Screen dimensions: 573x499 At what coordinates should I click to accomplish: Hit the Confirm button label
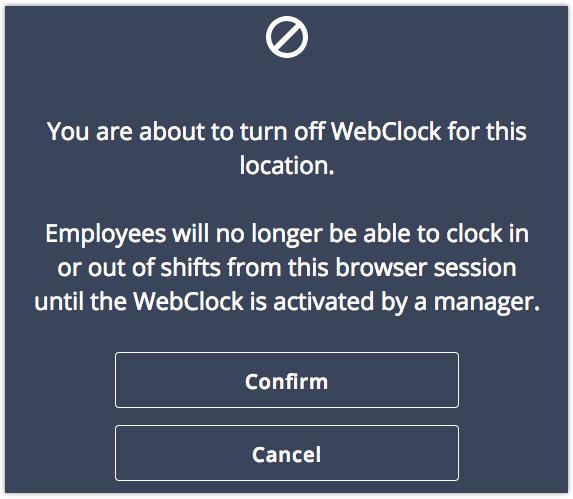point(286,382)
